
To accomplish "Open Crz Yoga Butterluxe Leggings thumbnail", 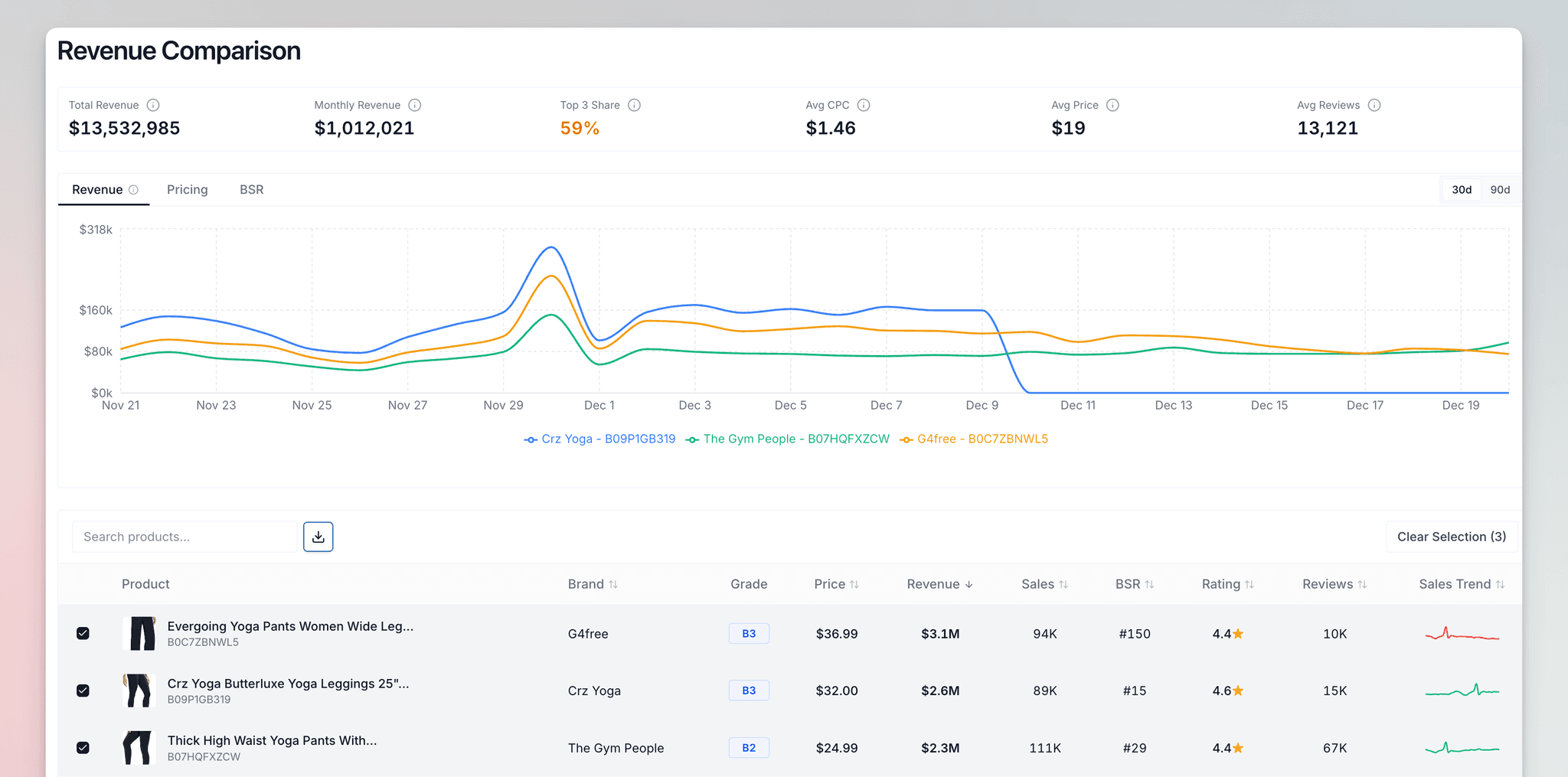I will (x=139, y=690).
